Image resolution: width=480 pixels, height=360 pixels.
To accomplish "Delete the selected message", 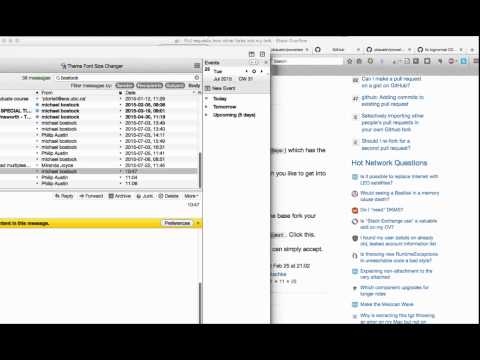I will [x=169, y=196].
